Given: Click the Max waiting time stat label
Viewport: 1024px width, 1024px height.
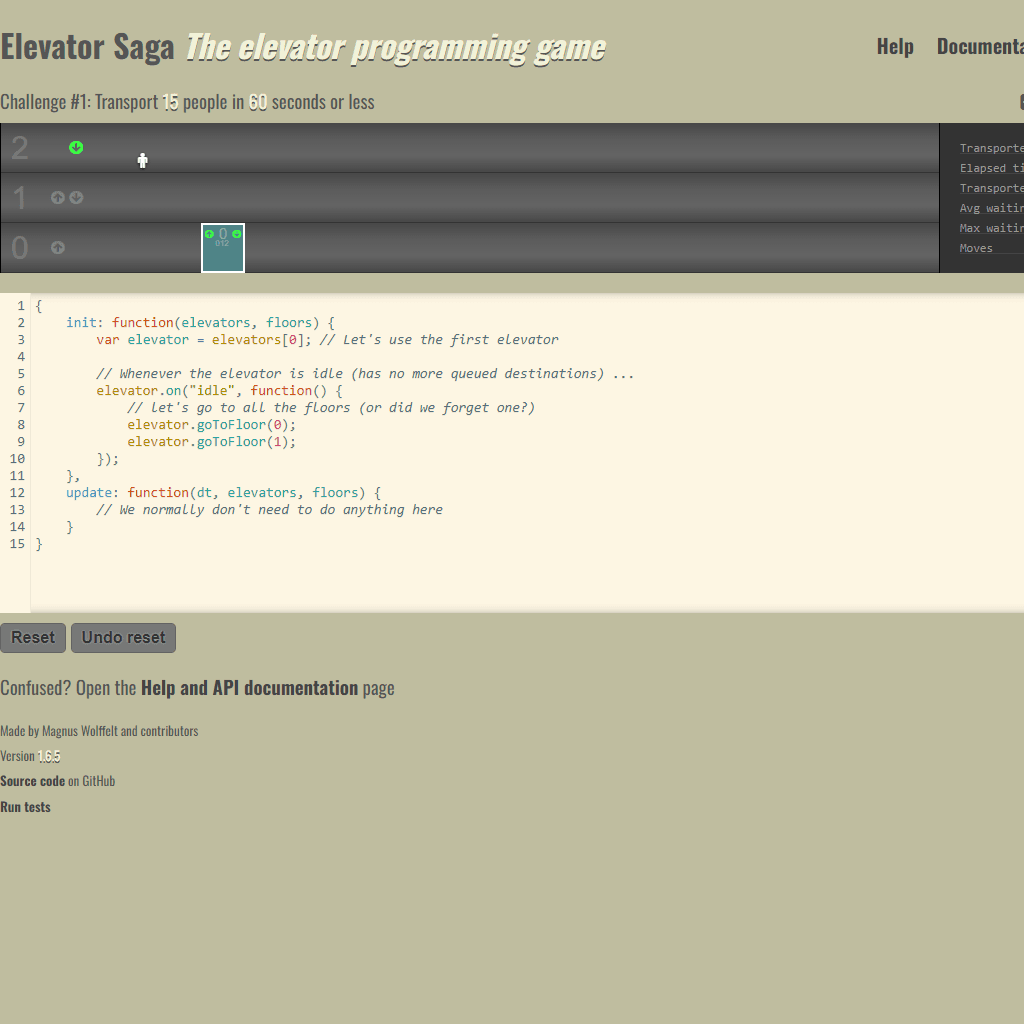Looking at the screenshot, I should pos(991,228).
